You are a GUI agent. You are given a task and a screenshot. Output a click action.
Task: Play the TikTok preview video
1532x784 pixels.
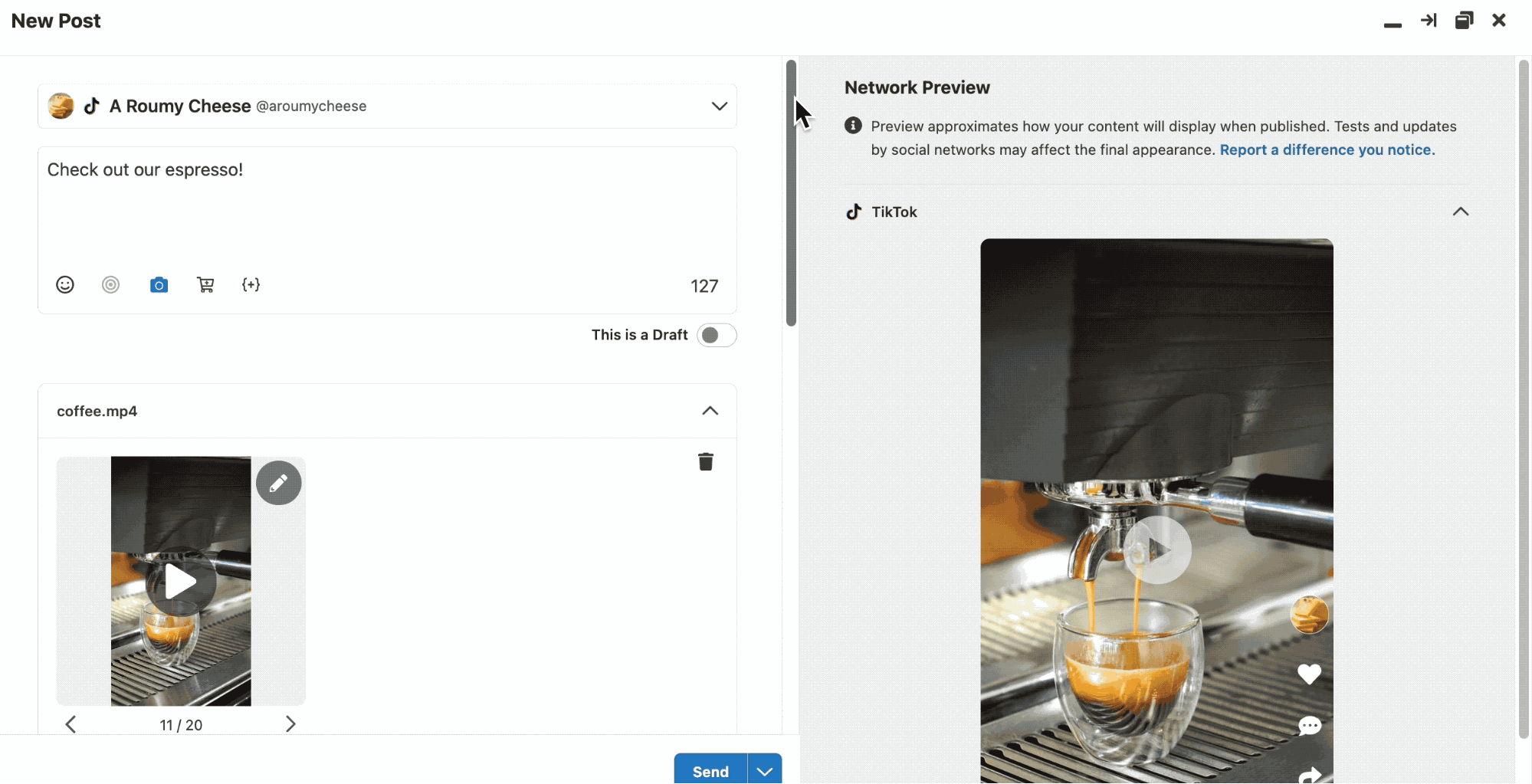pos(1157,550)
